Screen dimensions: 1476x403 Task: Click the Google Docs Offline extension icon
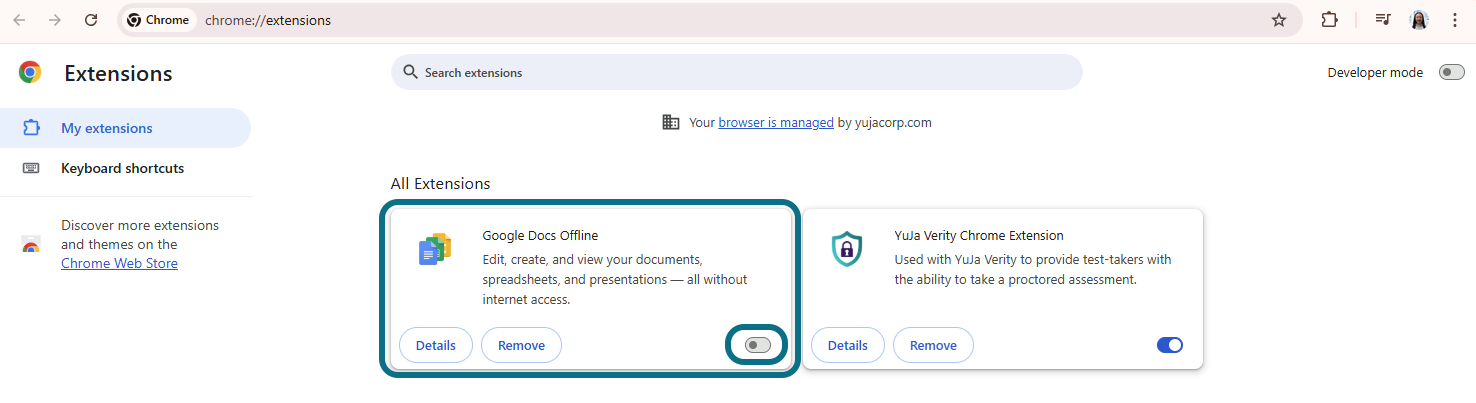pos(435,248)
